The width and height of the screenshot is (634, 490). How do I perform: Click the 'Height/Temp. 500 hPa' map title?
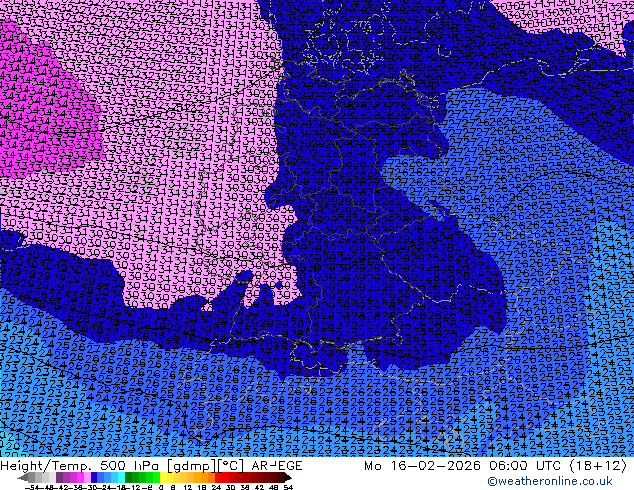click(x=81, y=466)
